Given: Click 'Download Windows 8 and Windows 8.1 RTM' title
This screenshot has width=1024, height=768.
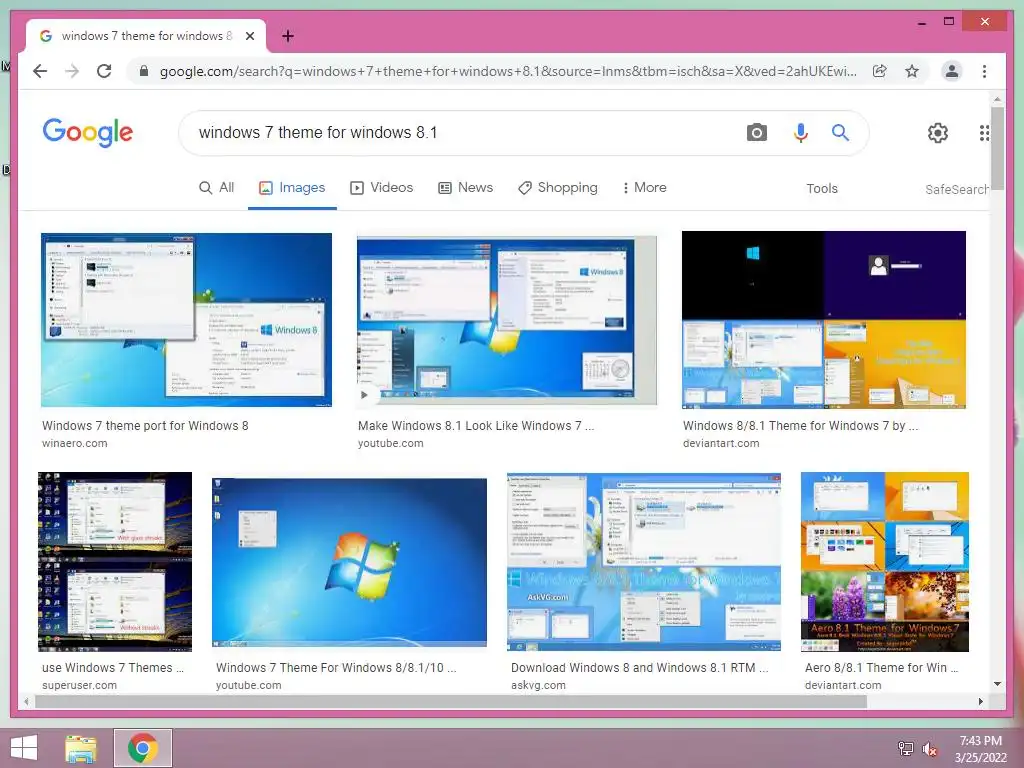Looking at the screenshot, I should 639,668.
